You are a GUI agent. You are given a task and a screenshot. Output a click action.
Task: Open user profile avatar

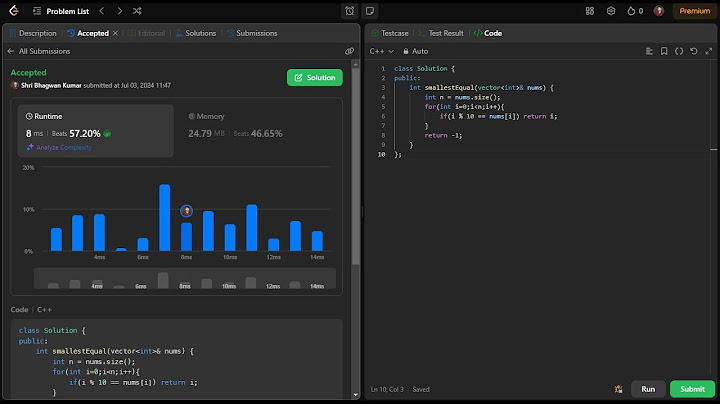coord(658,11)
